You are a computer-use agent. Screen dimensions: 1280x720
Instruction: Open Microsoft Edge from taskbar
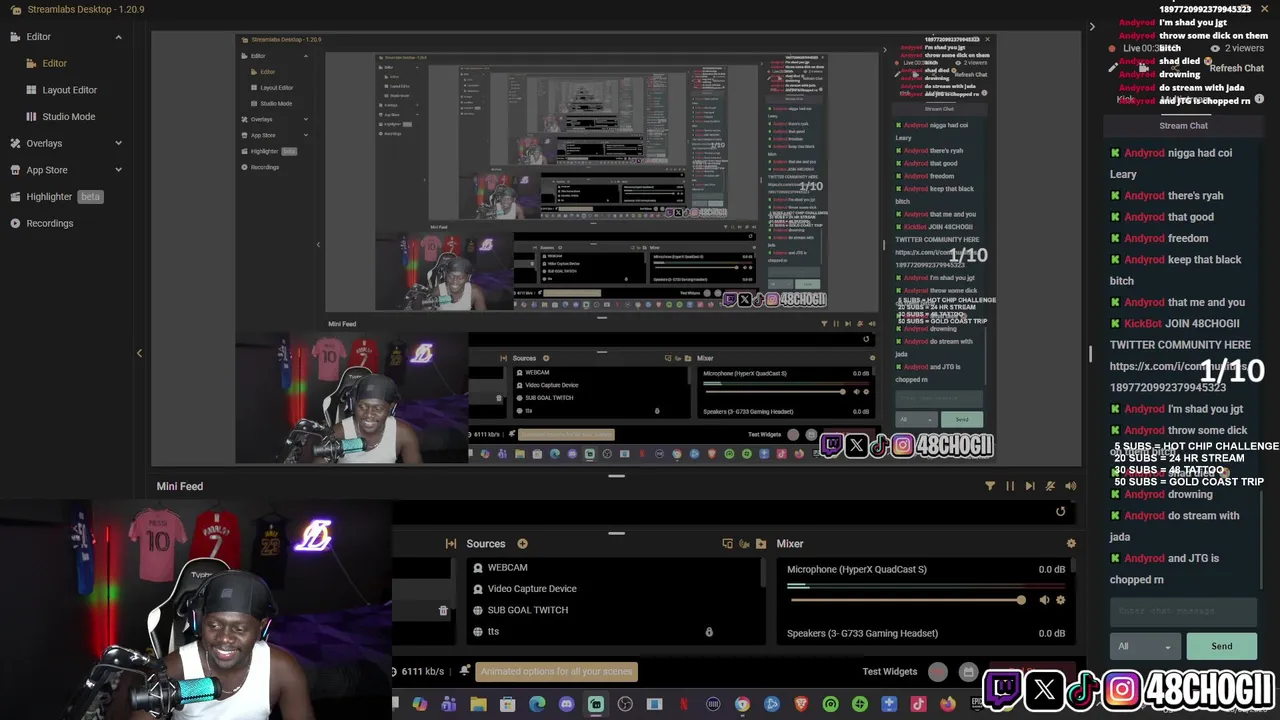click(x=537, y=704)
